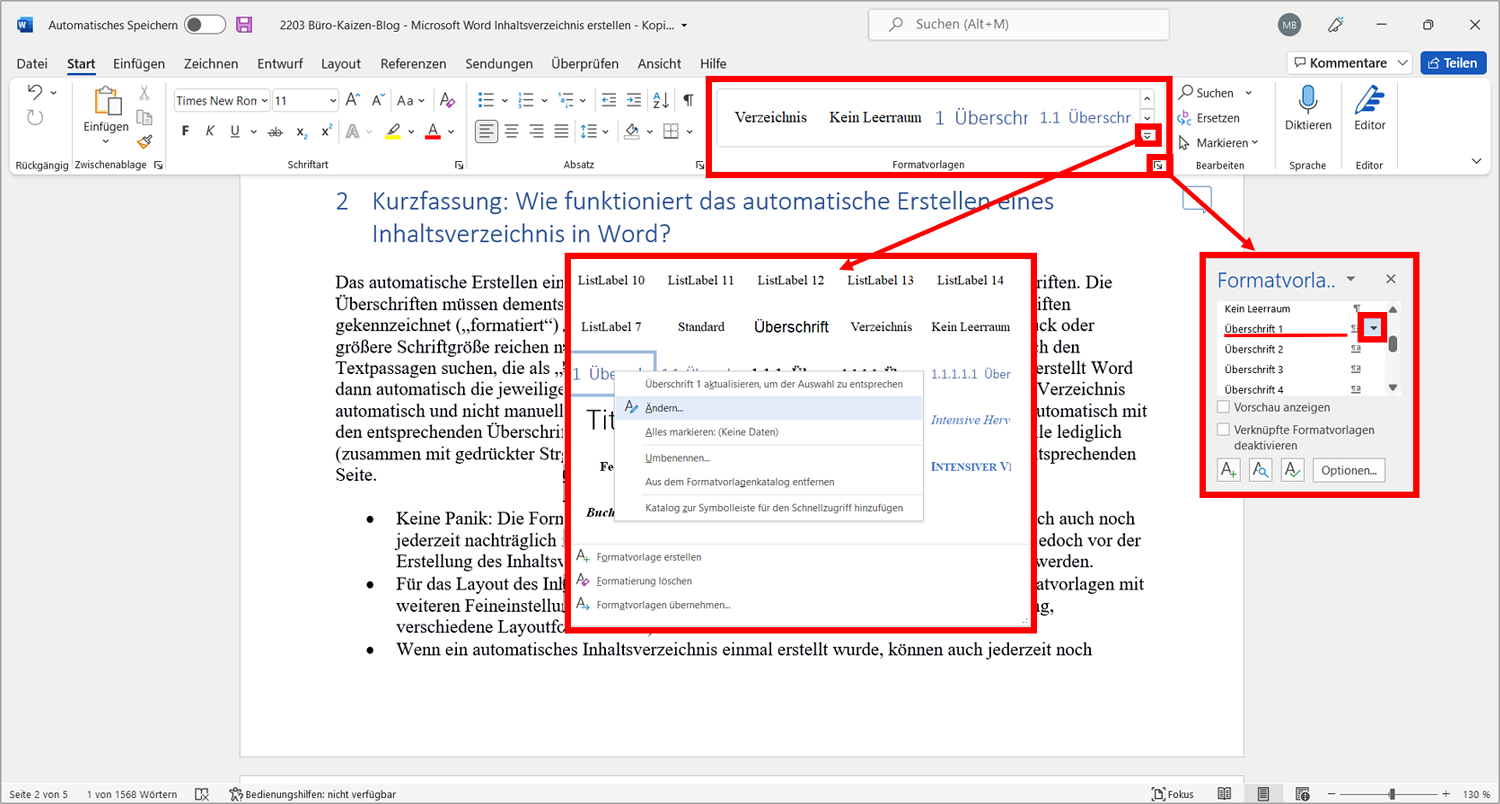
Task: Click the Sort A-Z icon
Action: [660, 100]
